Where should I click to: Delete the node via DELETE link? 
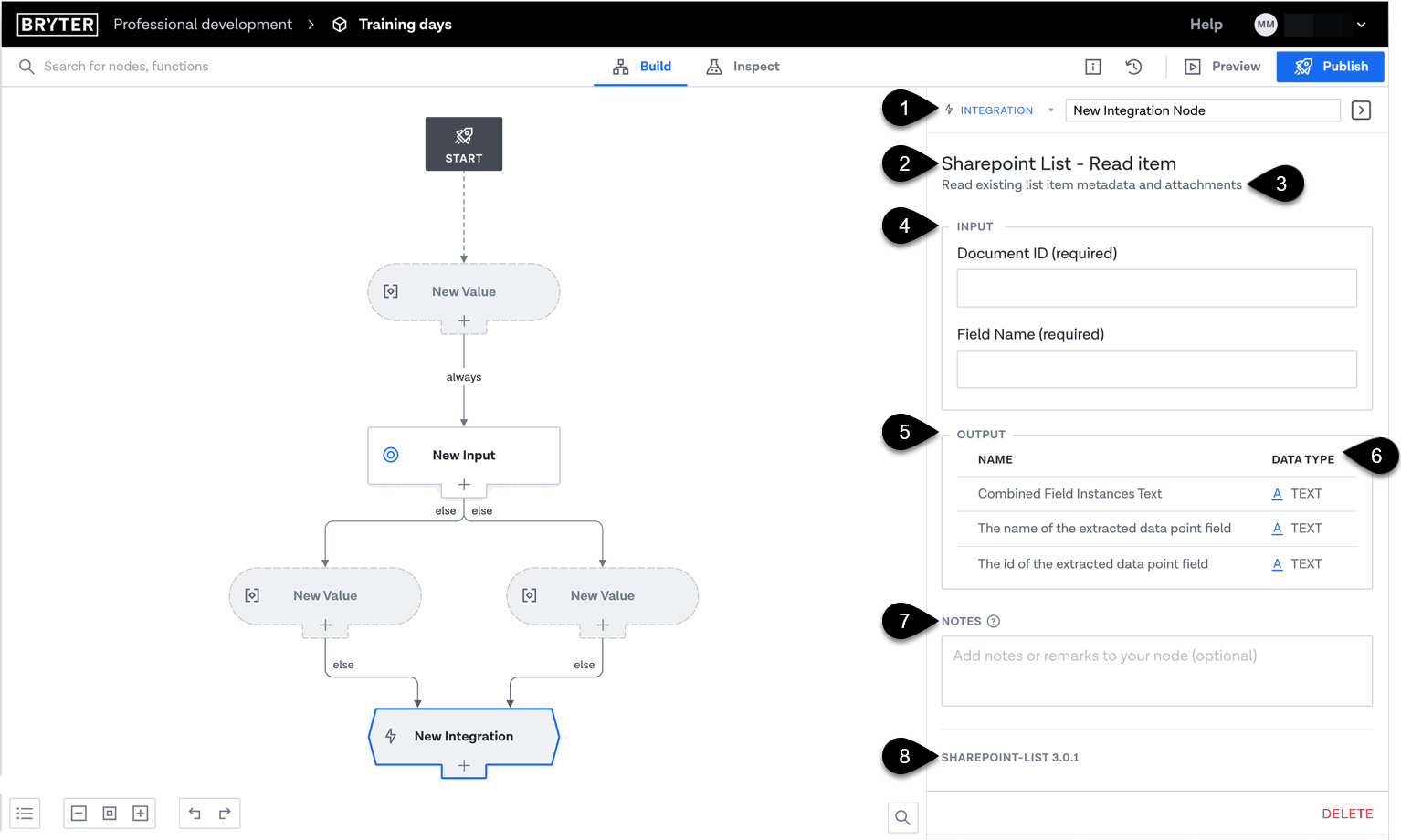click(x=1347, y=814)
